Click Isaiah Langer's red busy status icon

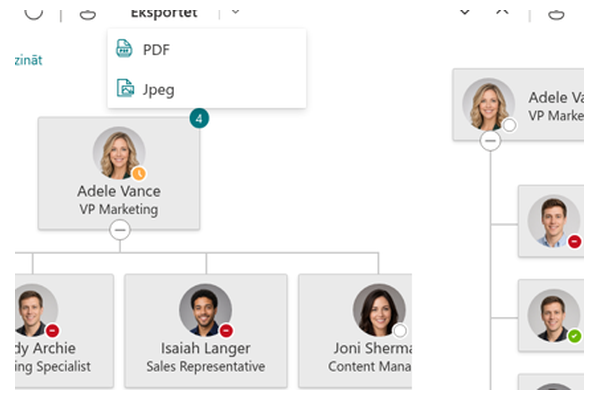pos(226,330)
